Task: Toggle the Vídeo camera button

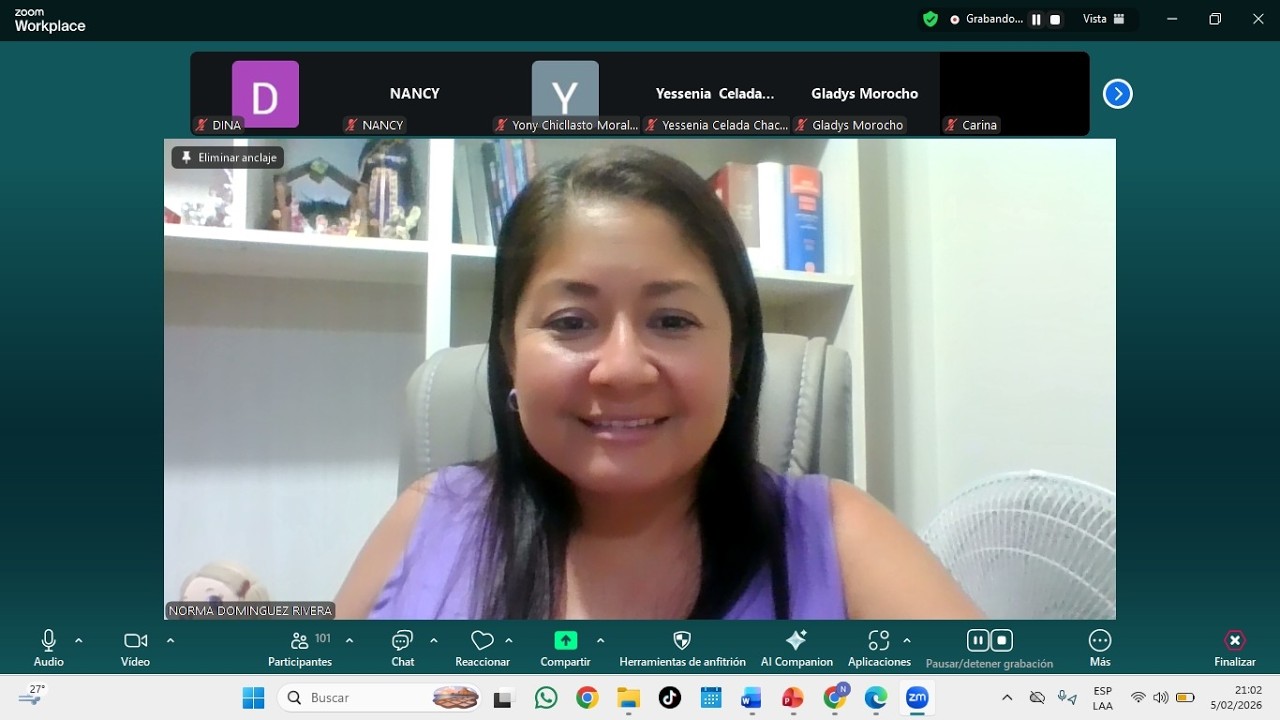Action: (x=135, y=648)
